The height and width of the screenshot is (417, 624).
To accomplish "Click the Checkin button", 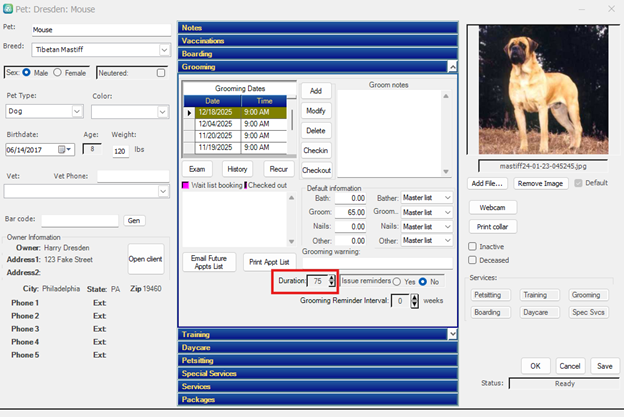I will 316,150.
